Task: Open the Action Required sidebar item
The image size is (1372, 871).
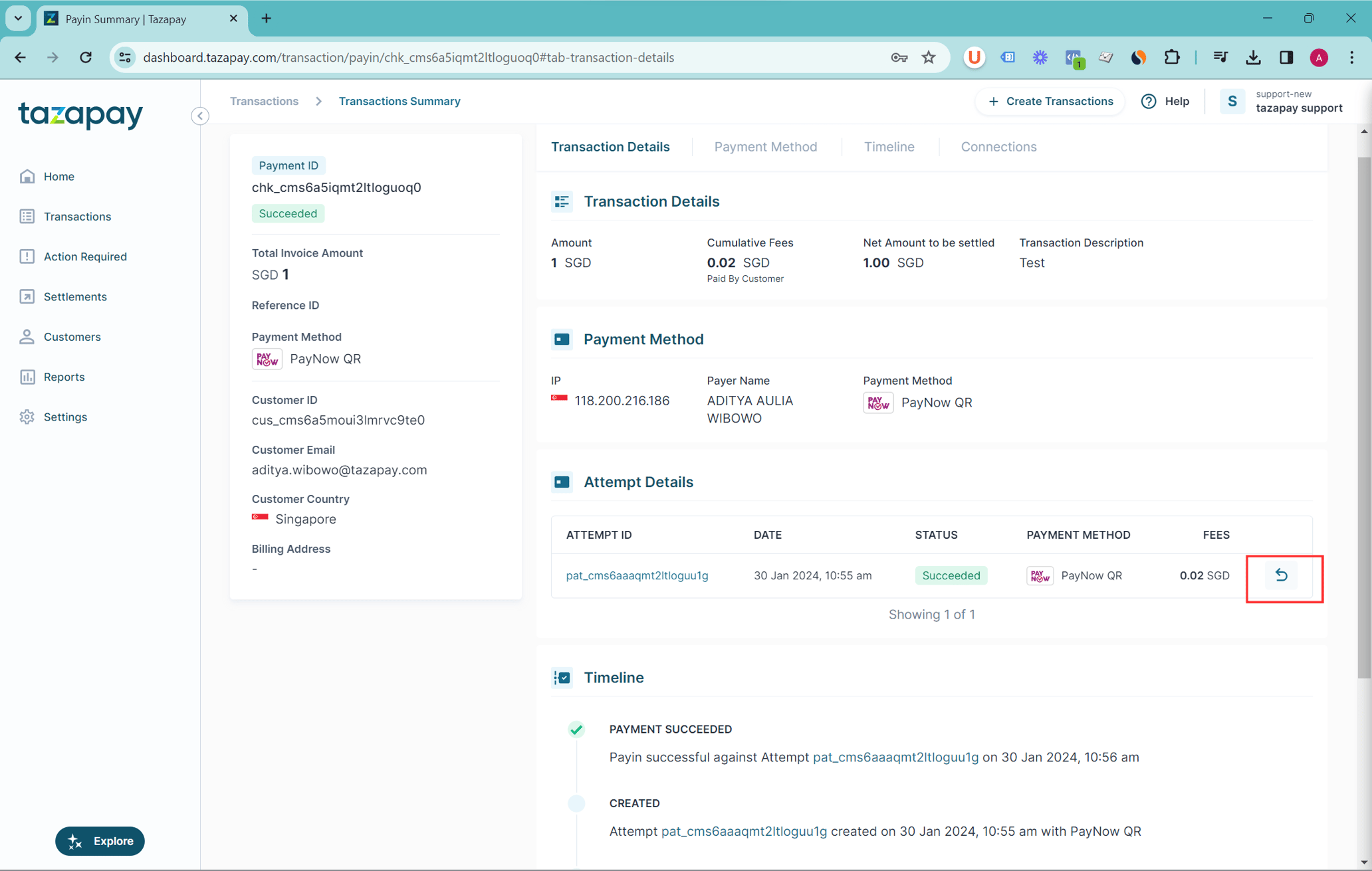Action: [x=84, y=256]
